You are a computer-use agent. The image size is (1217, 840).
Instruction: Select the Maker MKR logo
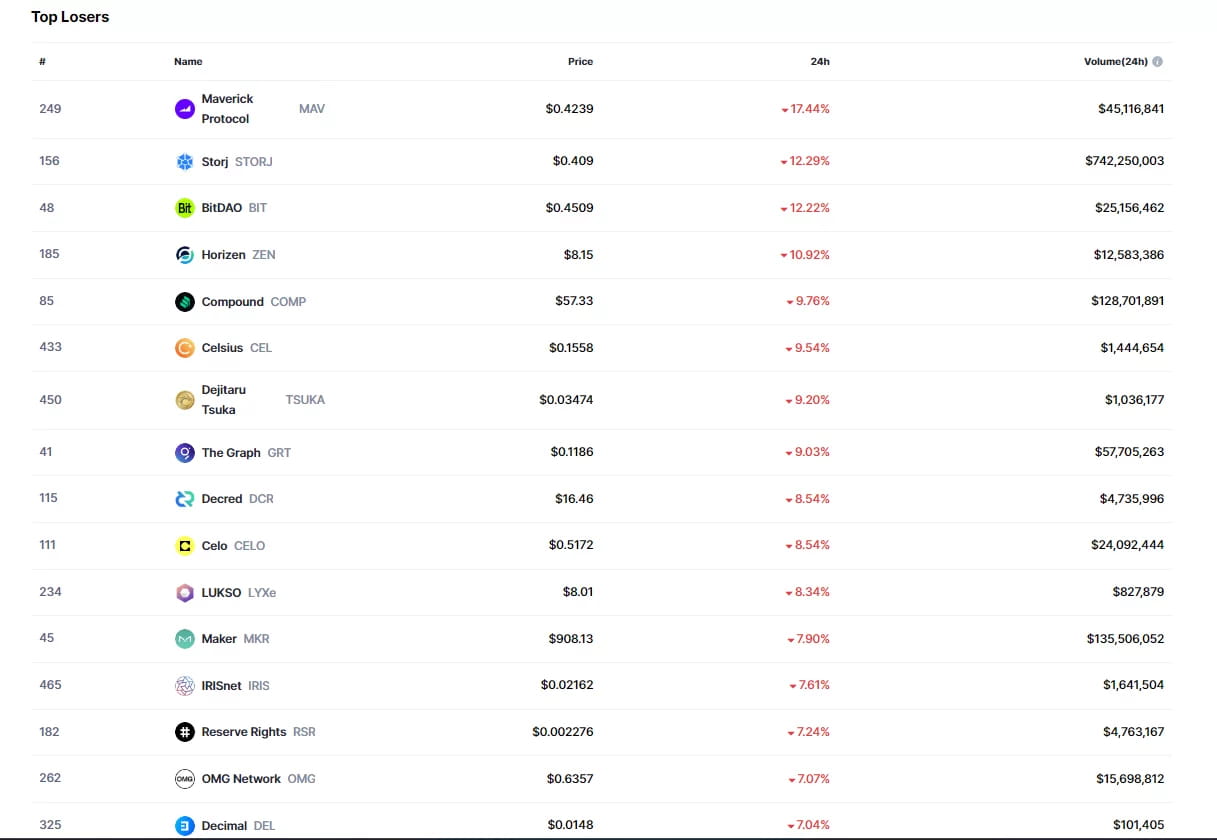pos(185,638)
